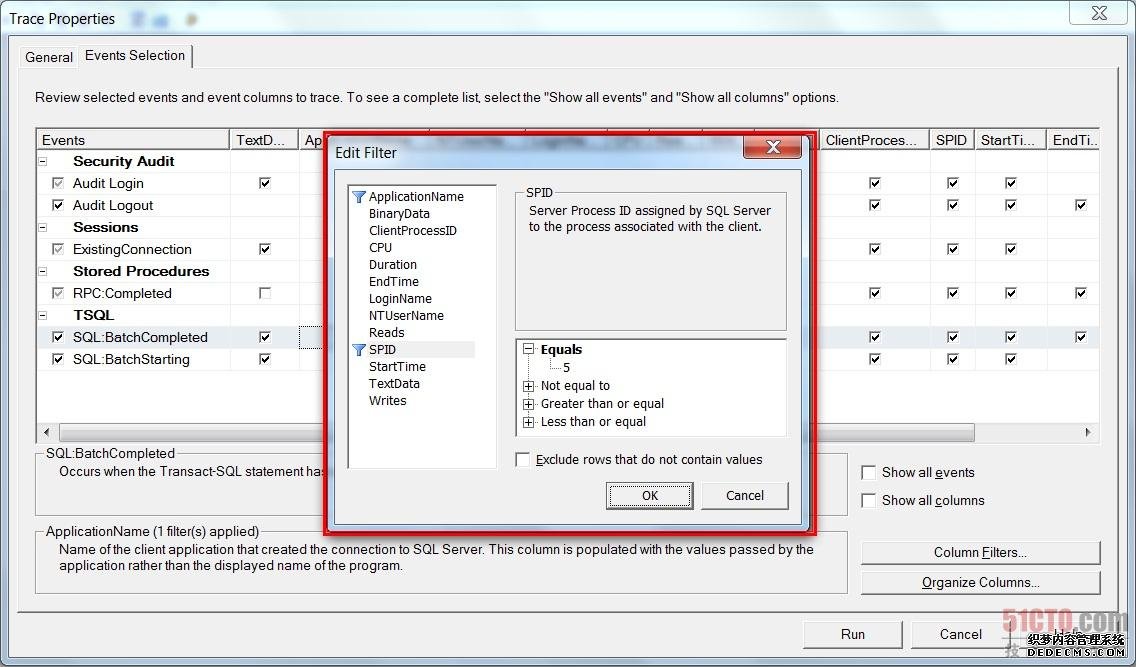Expand Greater than or equal node
Screen dimensions: 1136x667
[x=528, y=404]
